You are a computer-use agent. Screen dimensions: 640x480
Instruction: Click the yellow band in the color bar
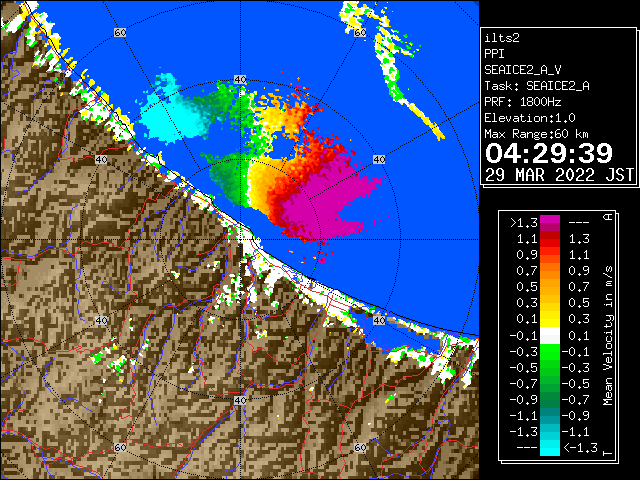[x=550, y=318]
